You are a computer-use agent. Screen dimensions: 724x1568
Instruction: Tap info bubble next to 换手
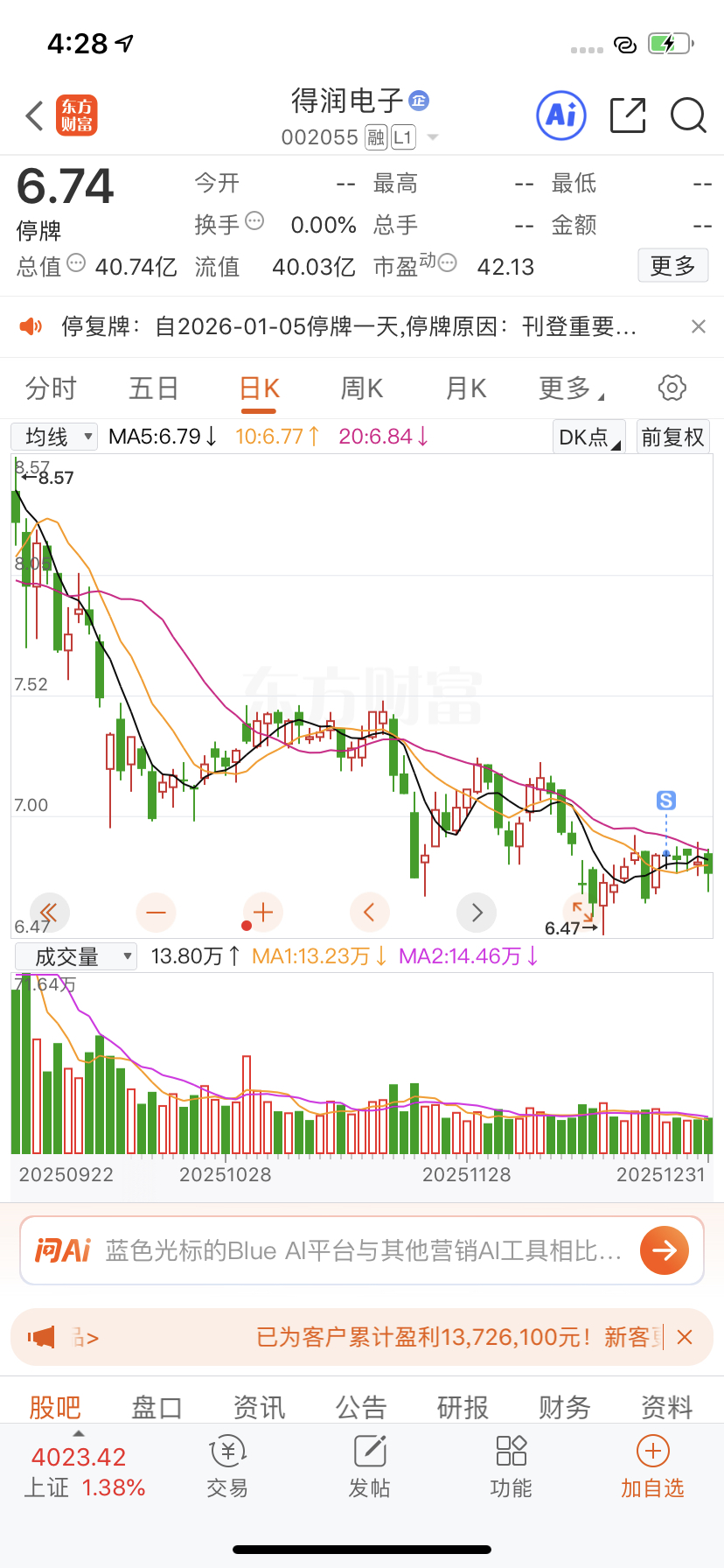coord(254,220)
